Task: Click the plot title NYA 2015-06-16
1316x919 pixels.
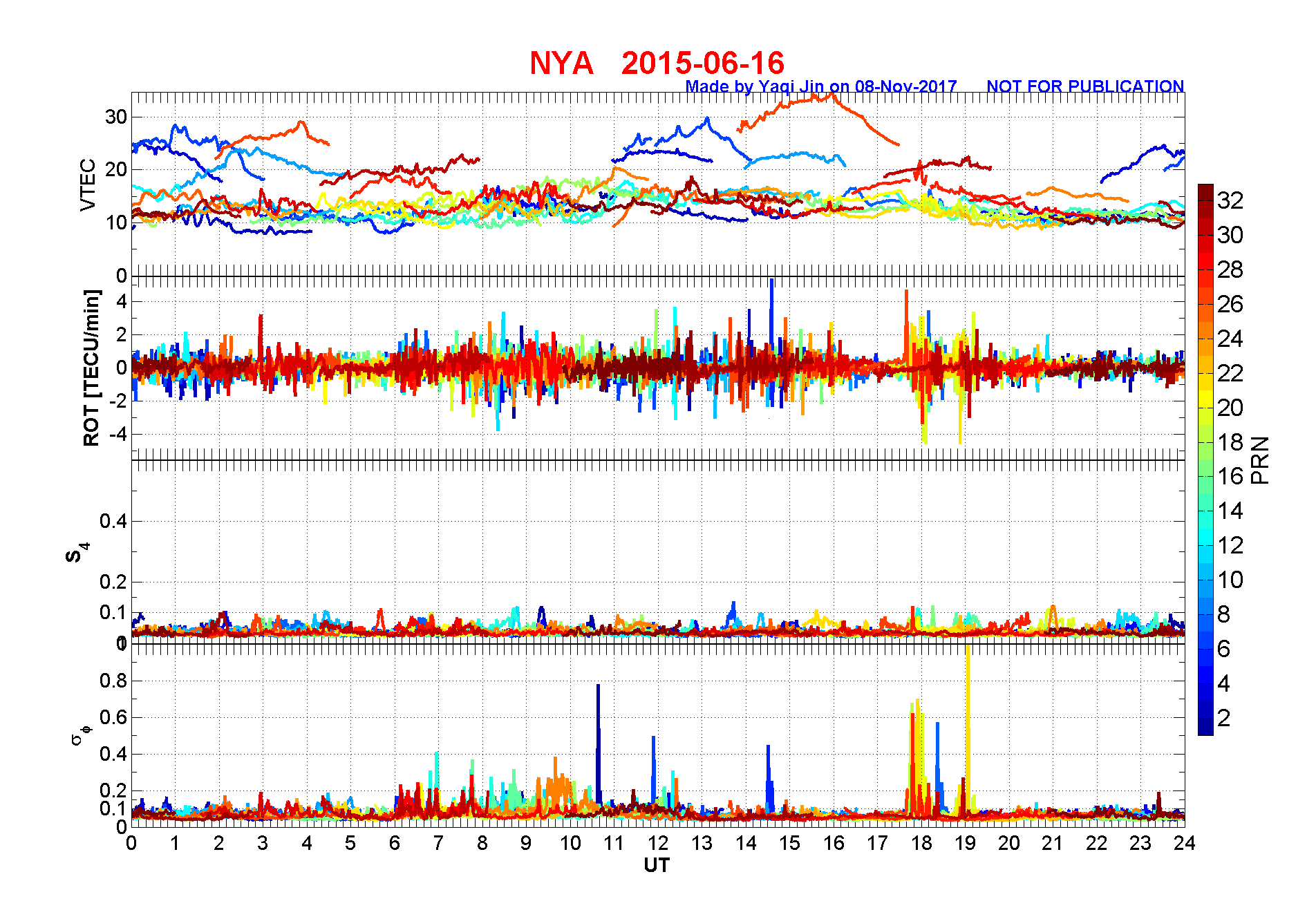Action: point(657,63)
